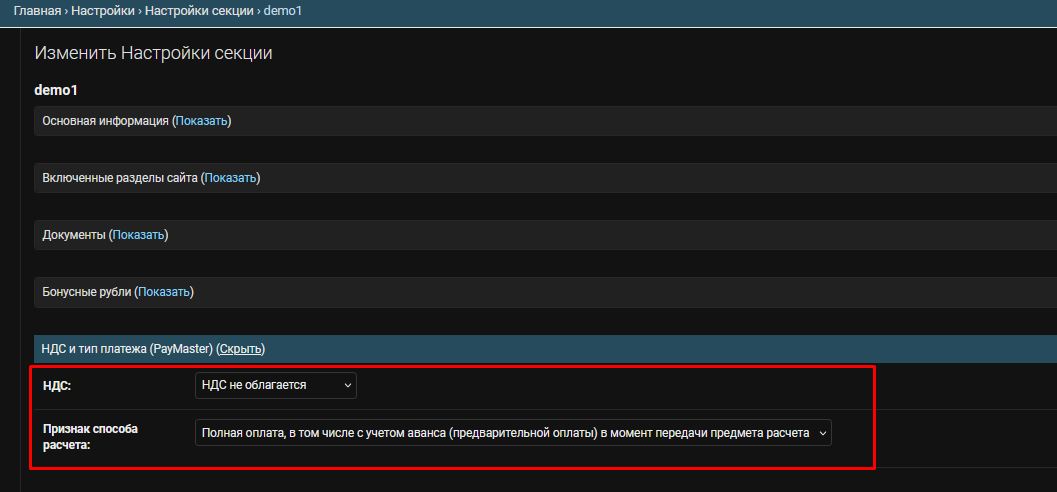Open the НДС не облагается dropdown
The image size is (1057, 492).
[276, 385]
